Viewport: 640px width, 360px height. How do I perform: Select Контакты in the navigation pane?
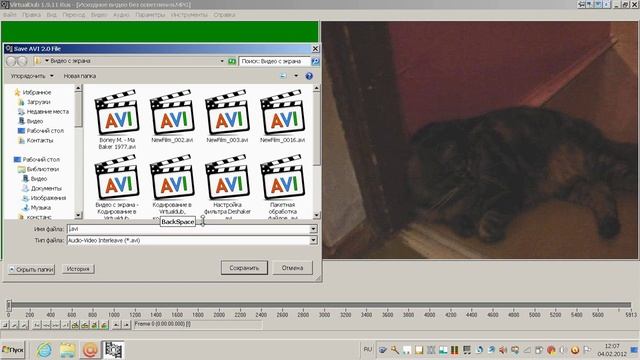[40, 140]
